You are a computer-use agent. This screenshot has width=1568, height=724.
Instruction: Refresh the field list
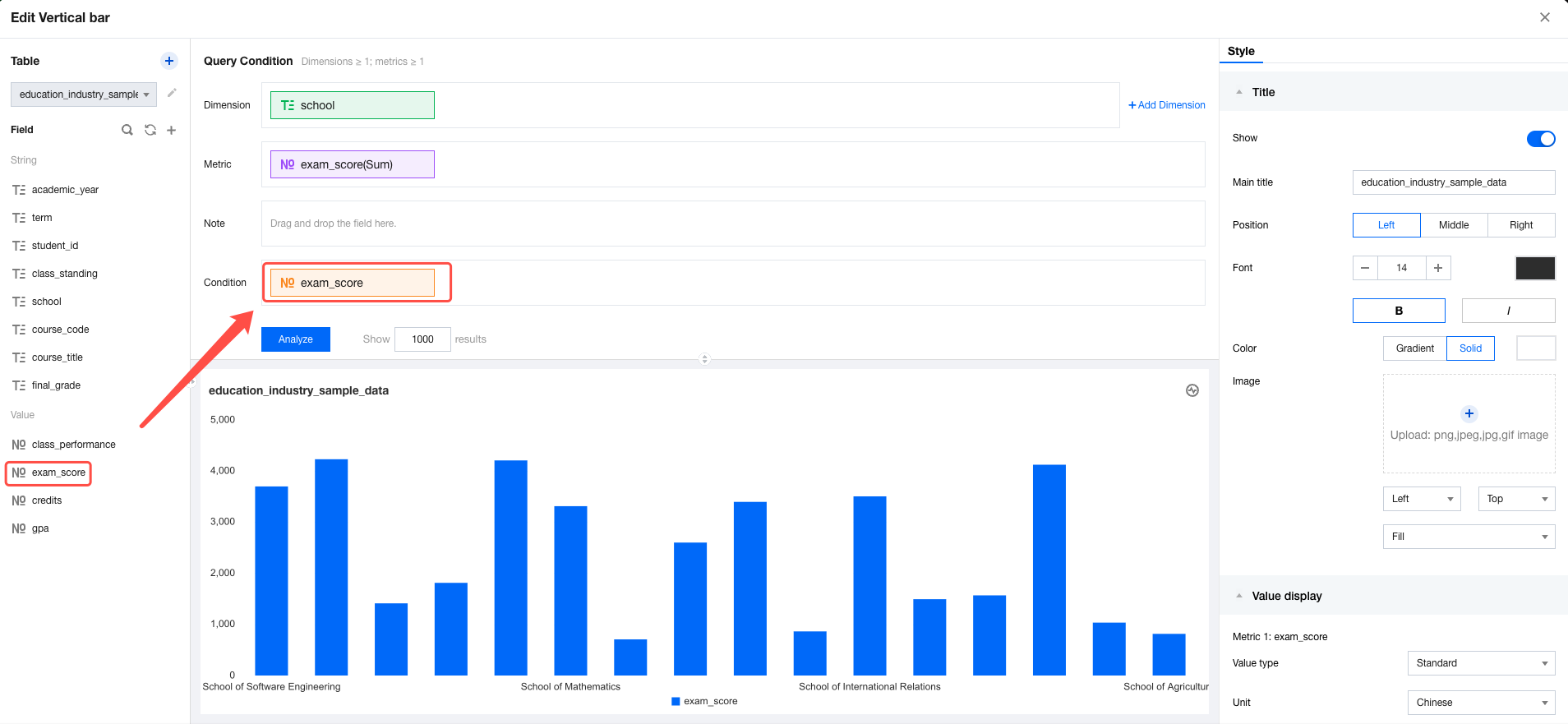[150, 130]
